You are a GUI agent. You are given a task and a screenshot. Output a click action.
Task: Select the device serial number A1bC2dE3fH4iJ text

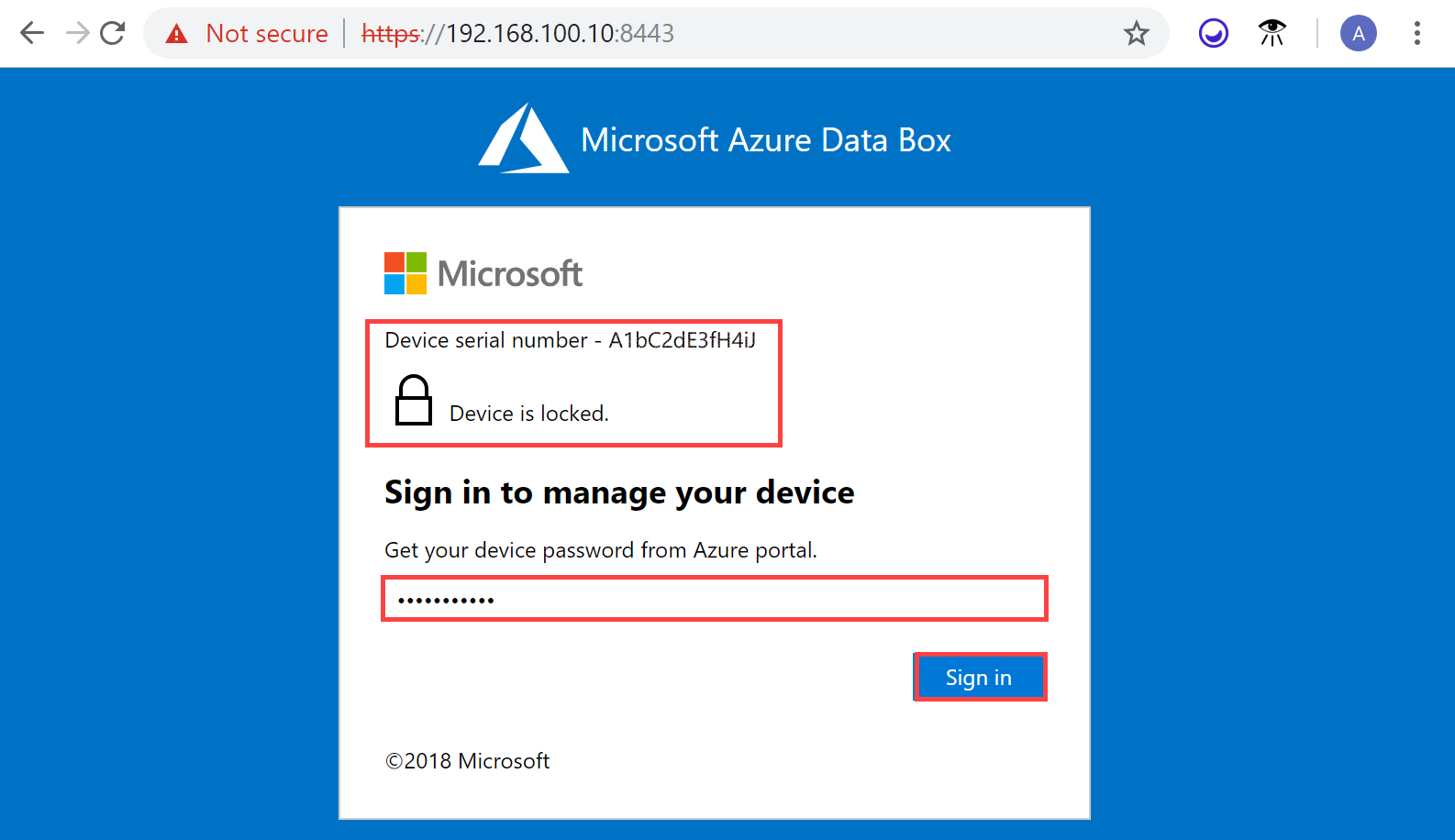(683, 340)
